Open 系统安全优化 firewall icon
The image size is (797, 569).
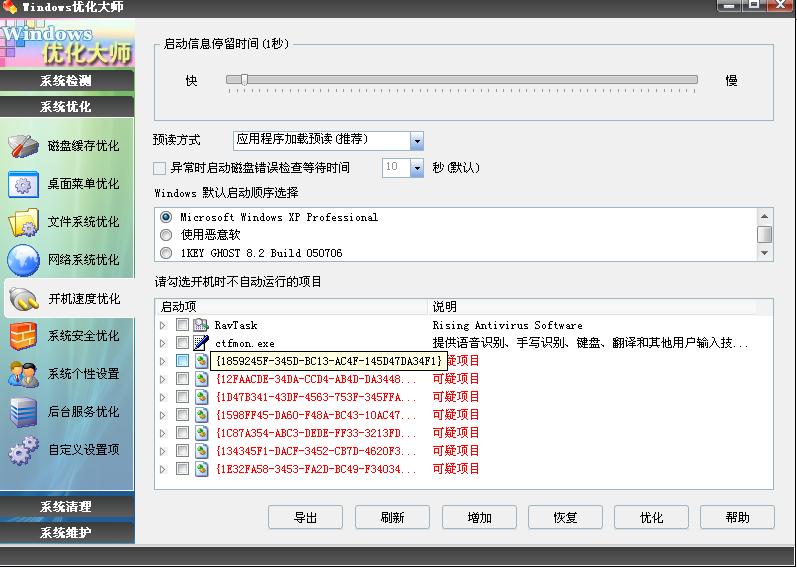click(x=23, y=336)
